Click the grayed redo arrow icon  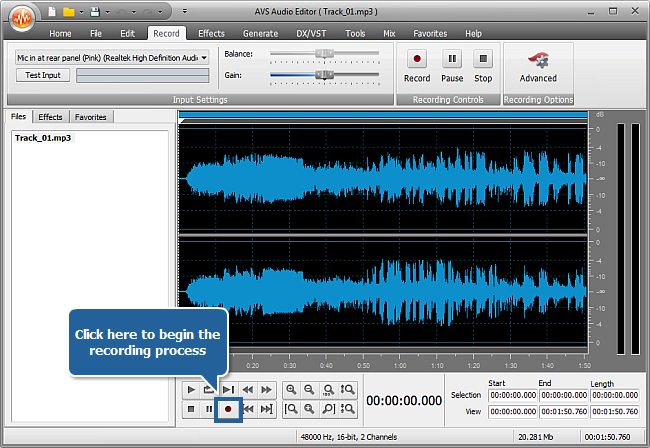click(x=147, y=12)
